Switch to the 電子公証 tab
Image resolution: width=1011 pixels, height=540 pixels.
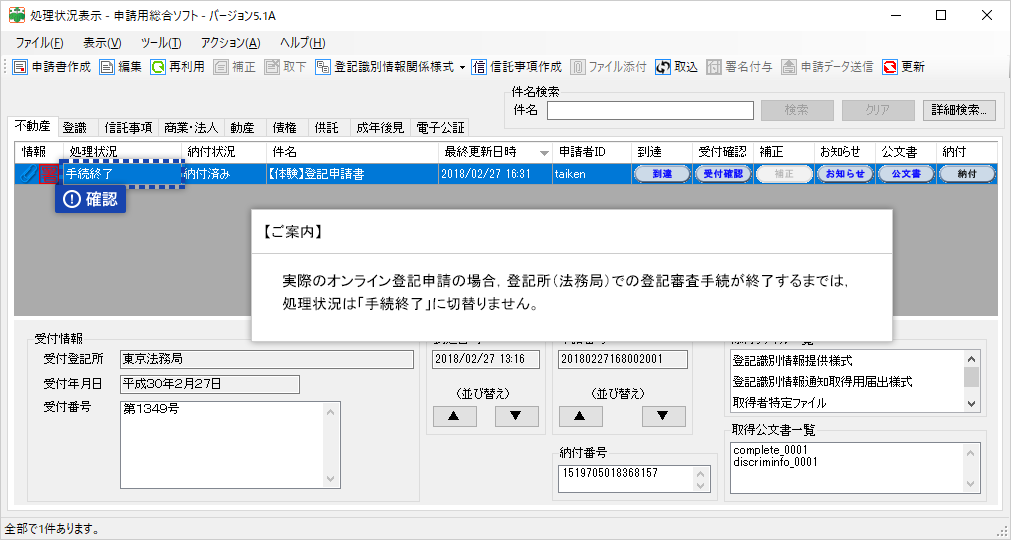point(440,128)
